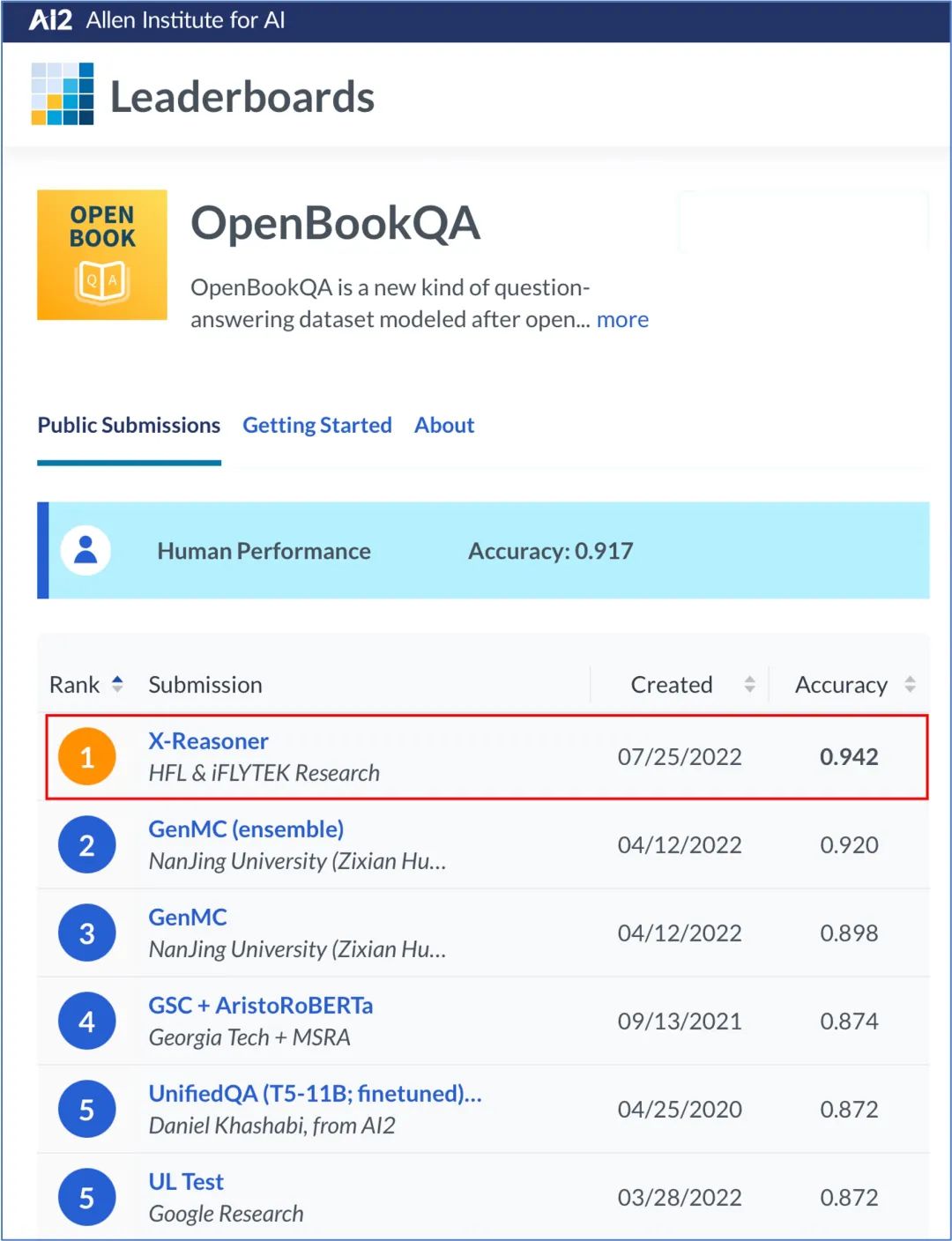
Task: Switch to Getting Started tab
Action: pyautogui.click(x=317, y=426)
